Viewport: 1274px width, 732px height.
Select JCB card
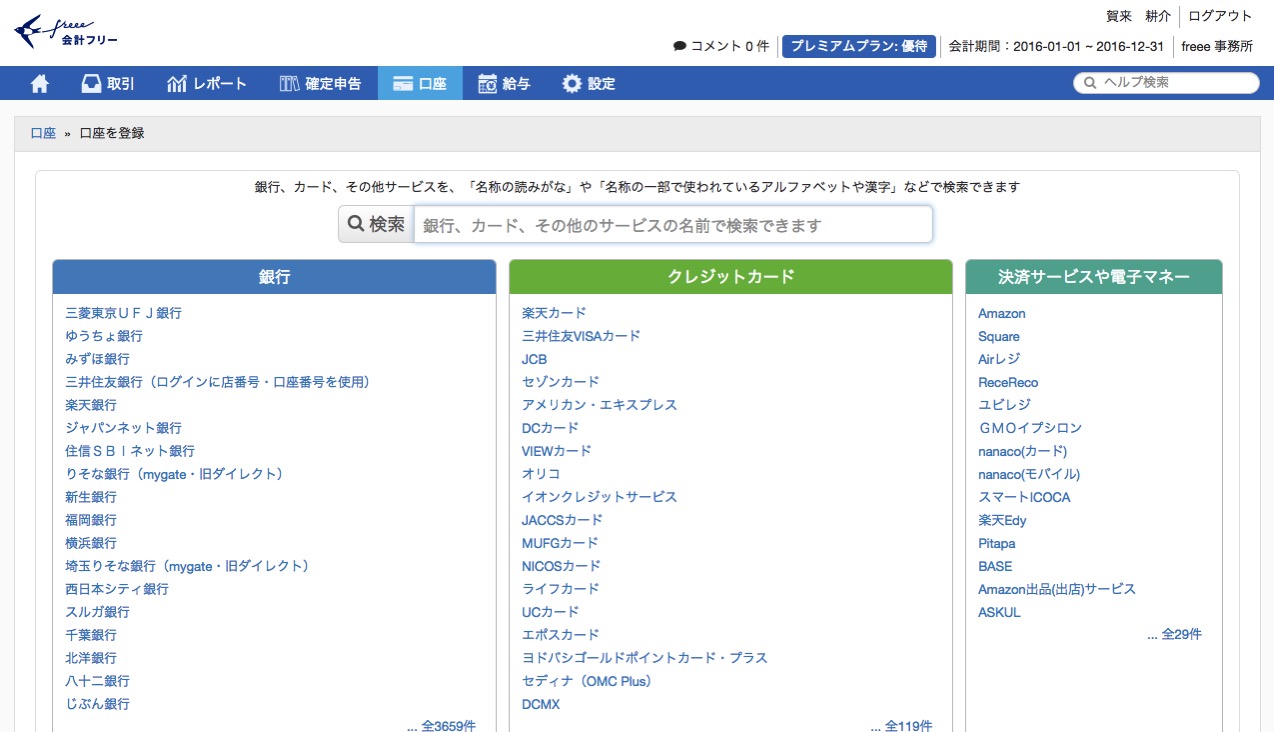click(534, 359)
